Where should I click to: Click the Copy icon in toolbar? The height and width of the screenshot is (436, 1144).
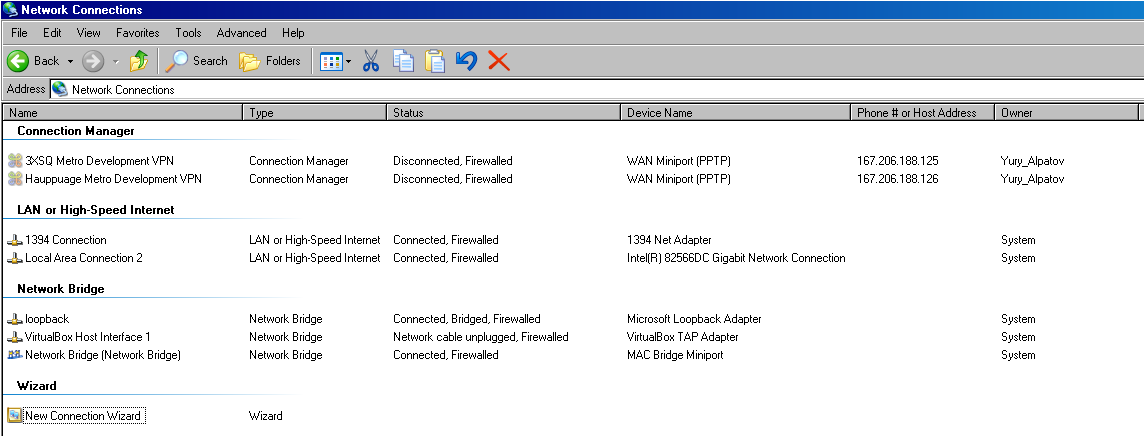tap(403, 61)
